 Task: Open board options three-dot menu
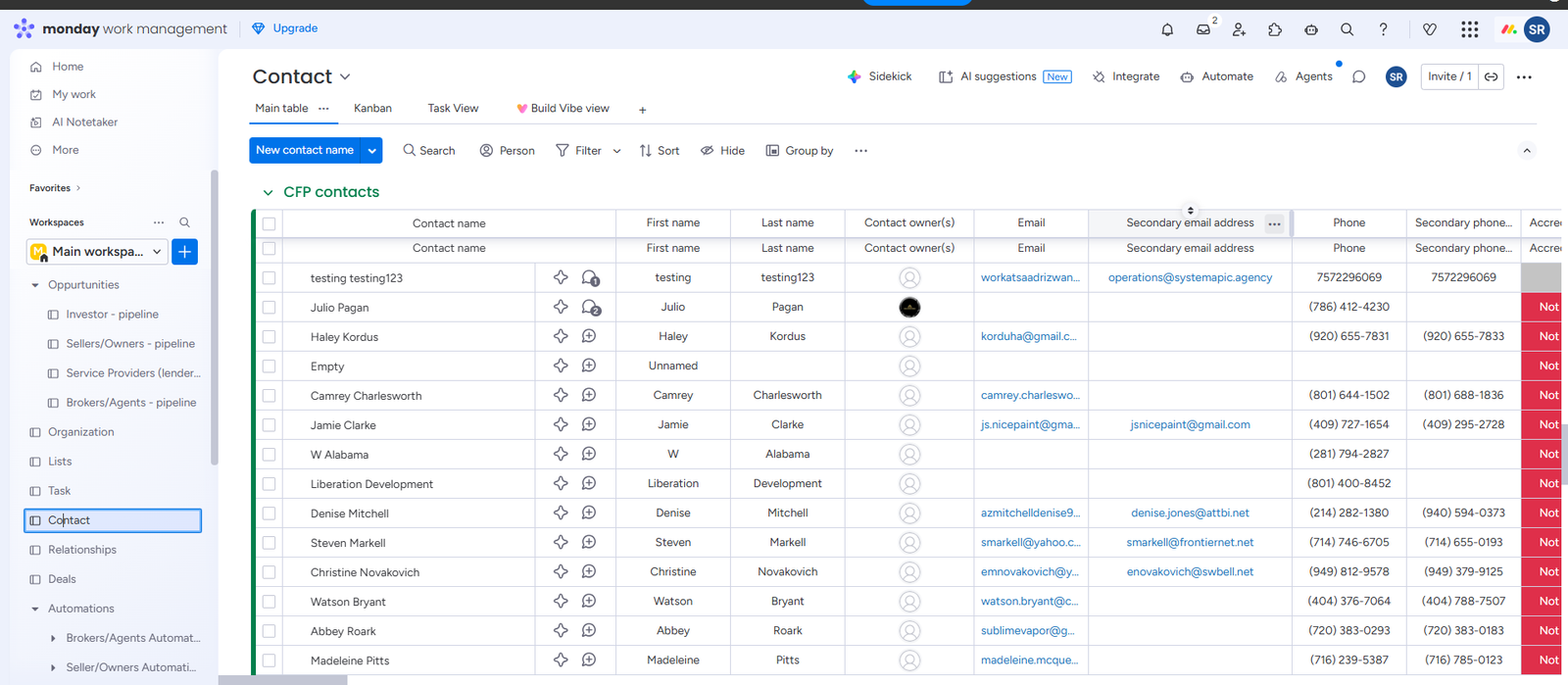pyautogui.click(x=1524, y=76)
